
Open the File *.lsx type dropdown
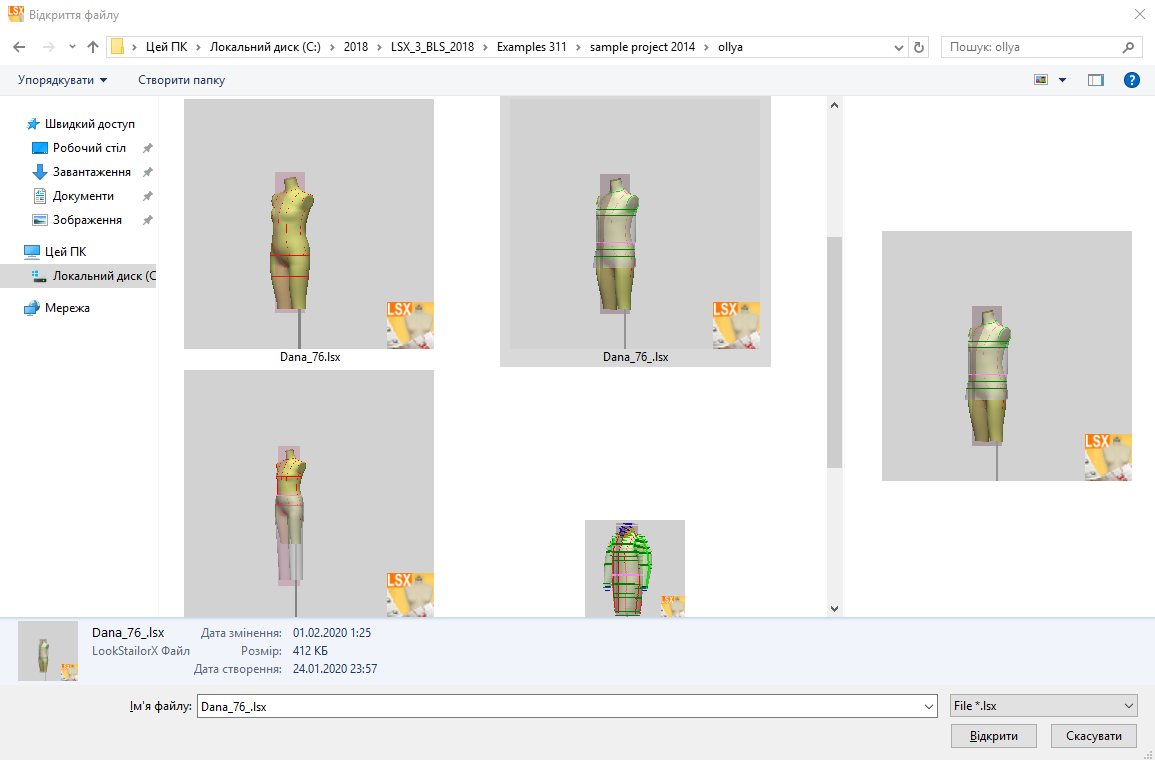click(x=1043, y=706)
